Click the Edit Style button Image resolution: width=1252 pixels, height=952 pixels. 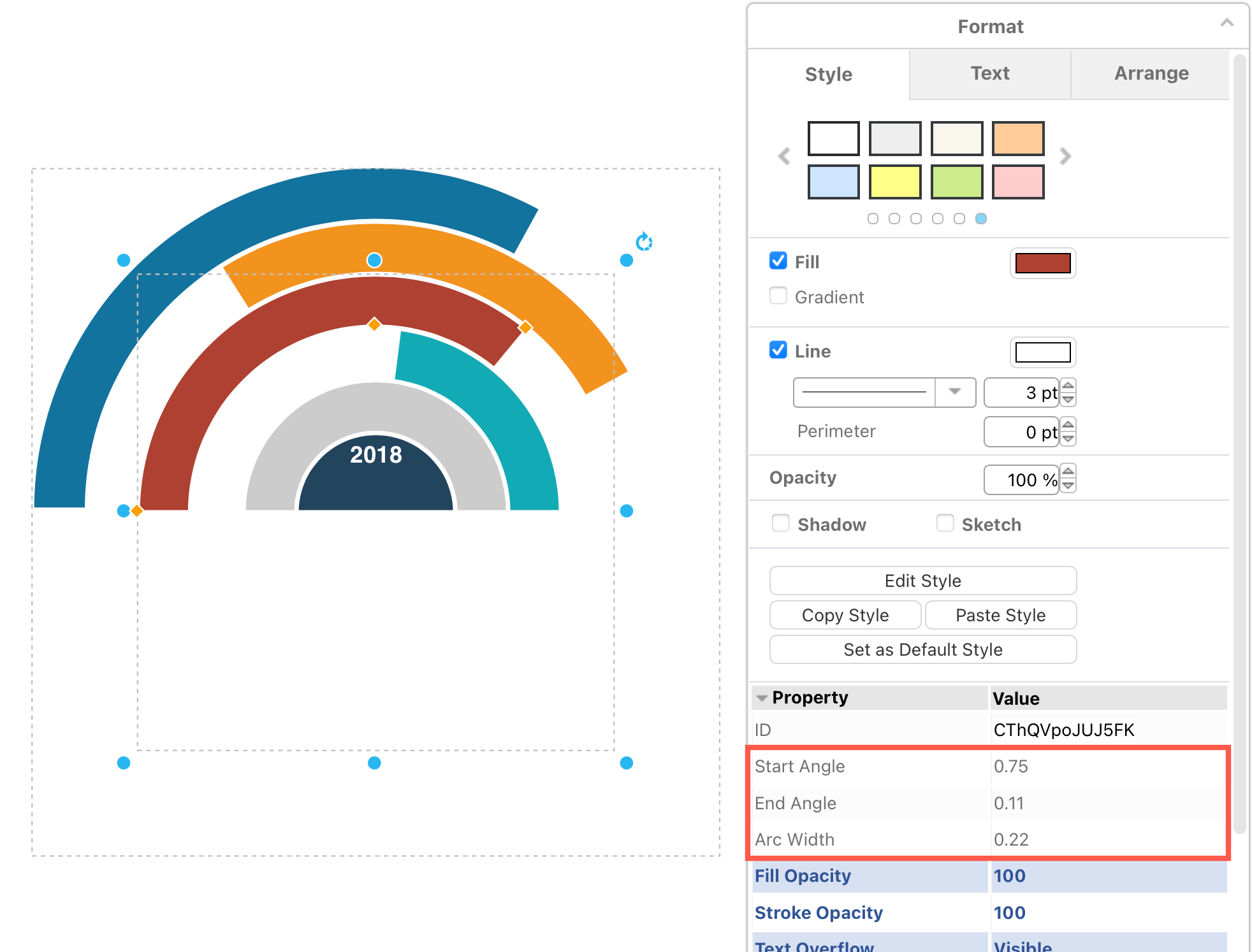point(922,581)
